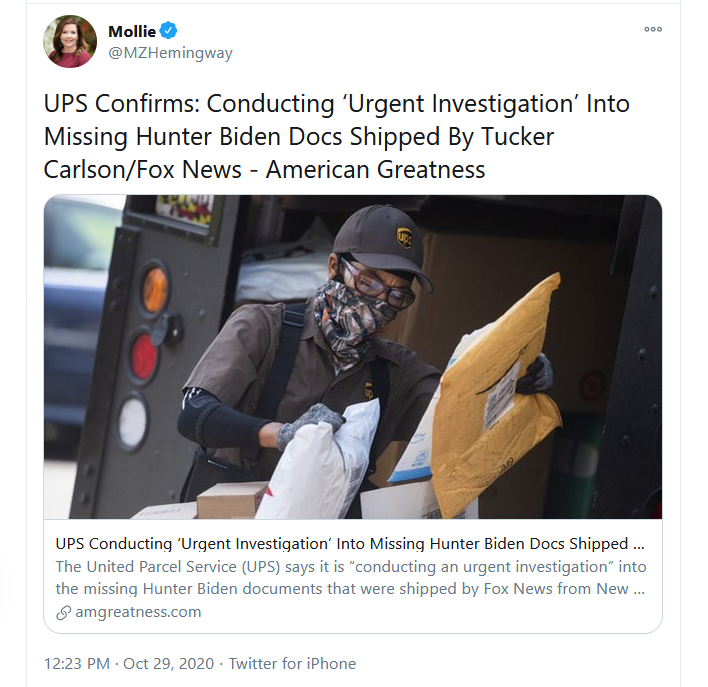The width and height of the screenshot is (708, 687).
Task: Click the blue verified badge
Action: (168, 31)
